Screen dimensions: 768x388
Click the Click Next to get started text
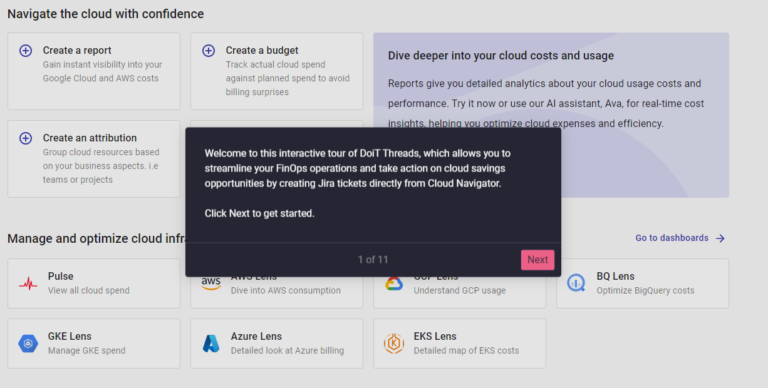260,213
